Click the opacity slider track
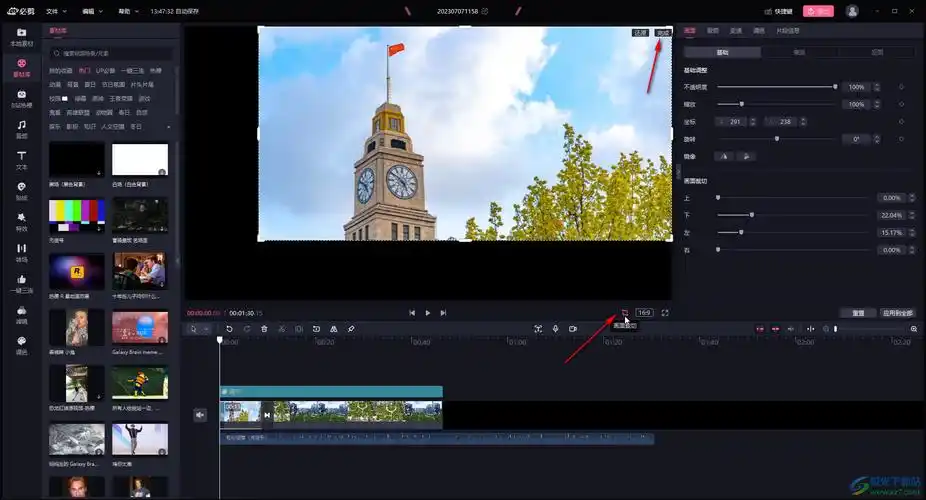Image resolution: width=926 pixels, height=500 pixels. coord(775,87)
